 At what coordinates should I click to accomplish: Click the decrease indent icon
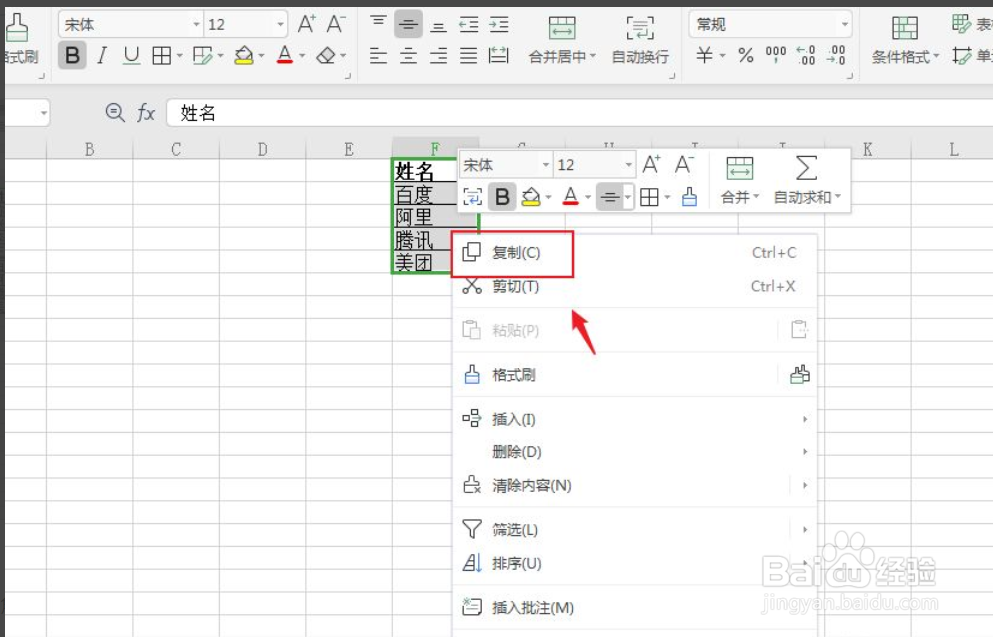pyautogui.click(x=469, y=25)
